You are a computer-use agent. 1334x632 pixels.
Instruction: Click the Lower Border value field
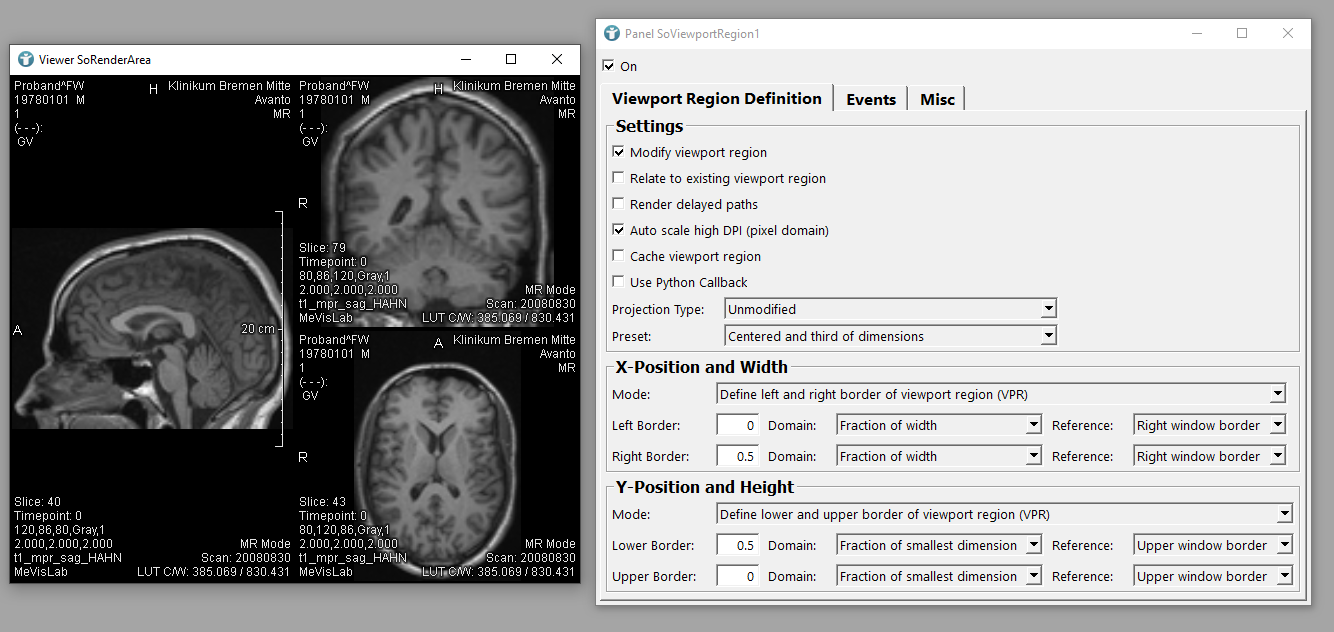click(737, 545)
